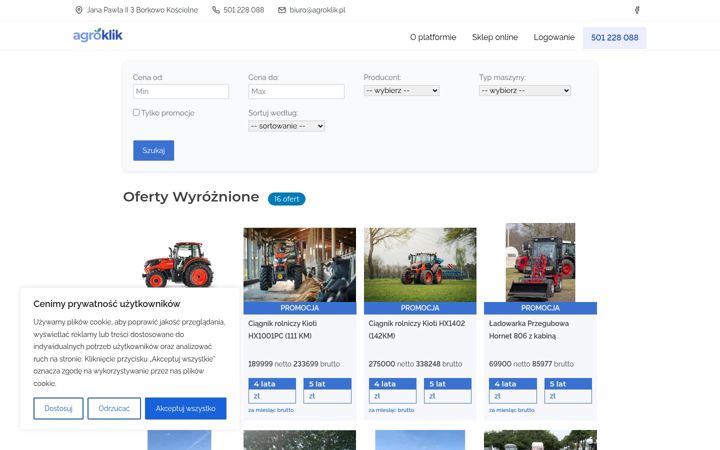Open Ładowarka Przegubowa Hornet 806 title
Viewport: 720px width, 450px height.
click(529, 330)
